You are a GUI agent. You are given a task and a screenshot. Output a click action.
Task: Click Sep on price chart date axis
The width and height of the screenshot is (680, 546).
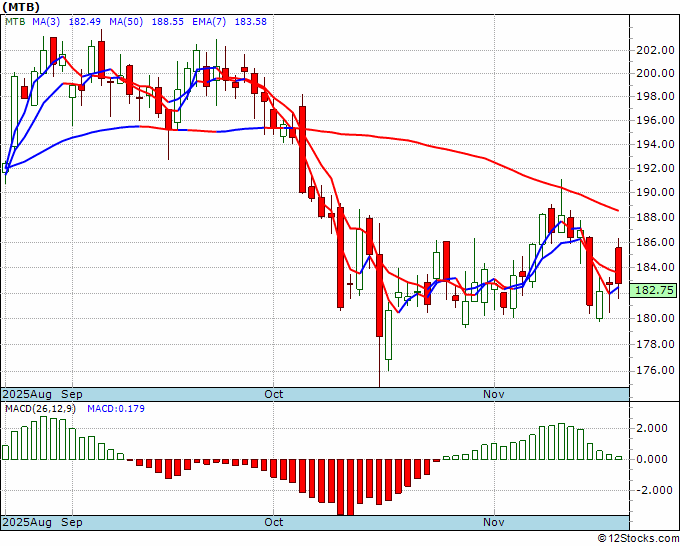tap(72, 394)
